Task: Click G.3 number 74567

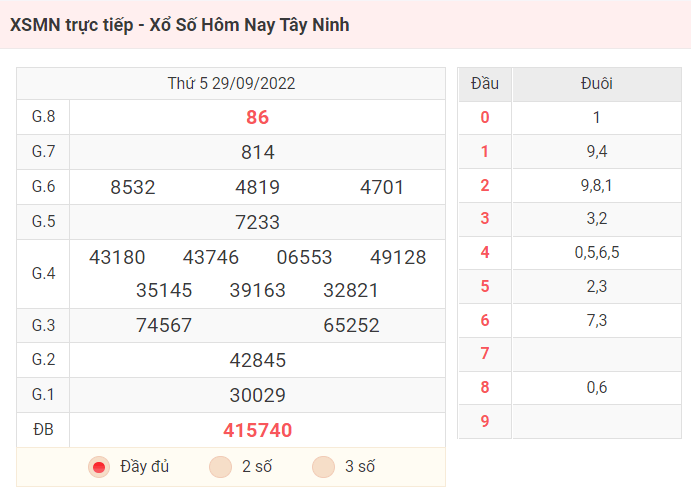Action: click(164, 325)
